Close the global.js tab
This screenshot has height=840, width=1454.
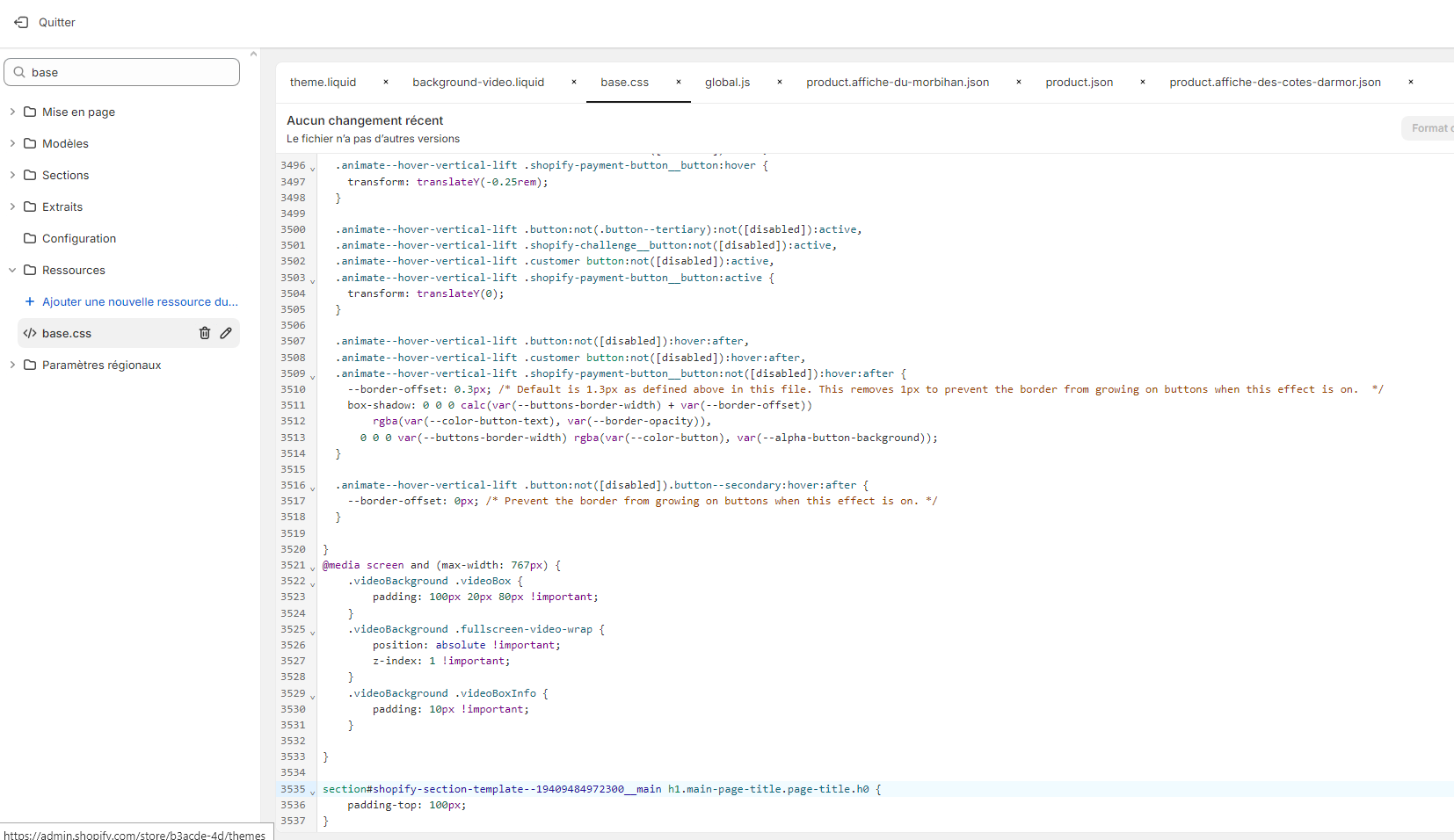tap(780, 82)
